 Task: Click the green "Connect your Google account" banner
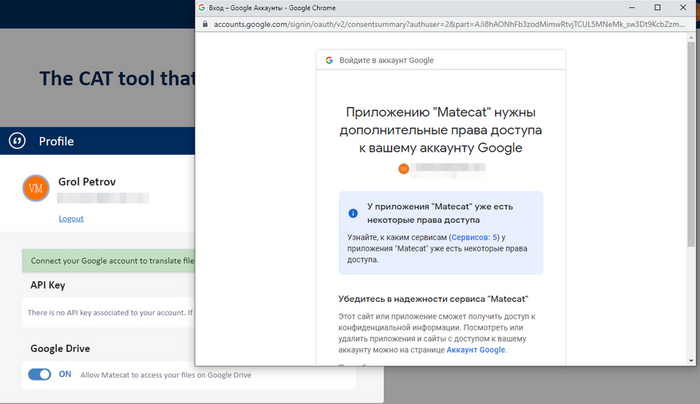click(x=108, y=261)
